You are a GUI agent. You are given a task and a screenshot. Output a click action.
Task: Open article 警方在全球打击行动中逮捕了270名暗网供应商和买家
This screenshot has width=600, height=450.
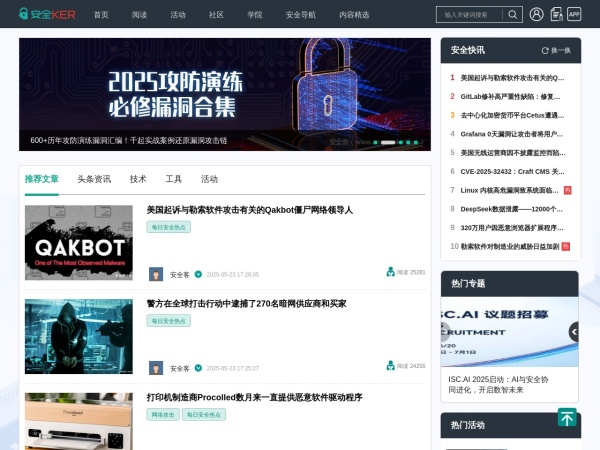click(246, 303)
